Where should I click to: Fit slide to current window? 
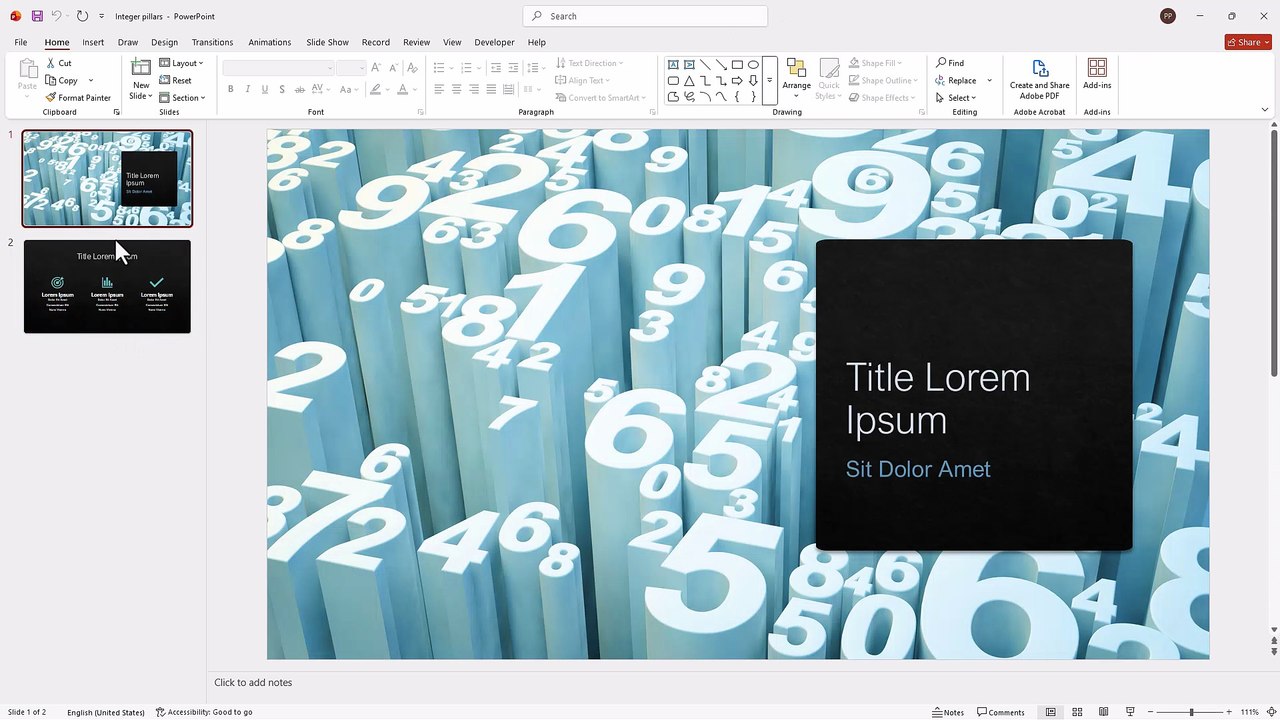1271,712
